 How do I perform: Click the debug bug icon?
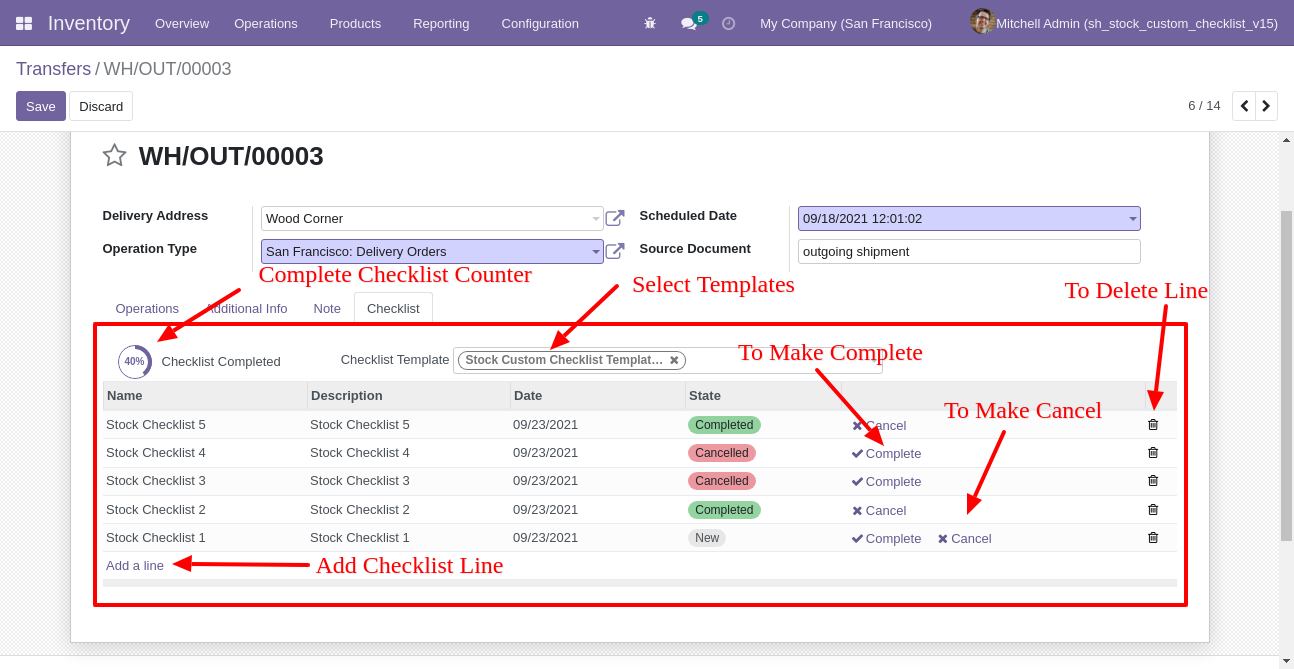coord(650,23)
